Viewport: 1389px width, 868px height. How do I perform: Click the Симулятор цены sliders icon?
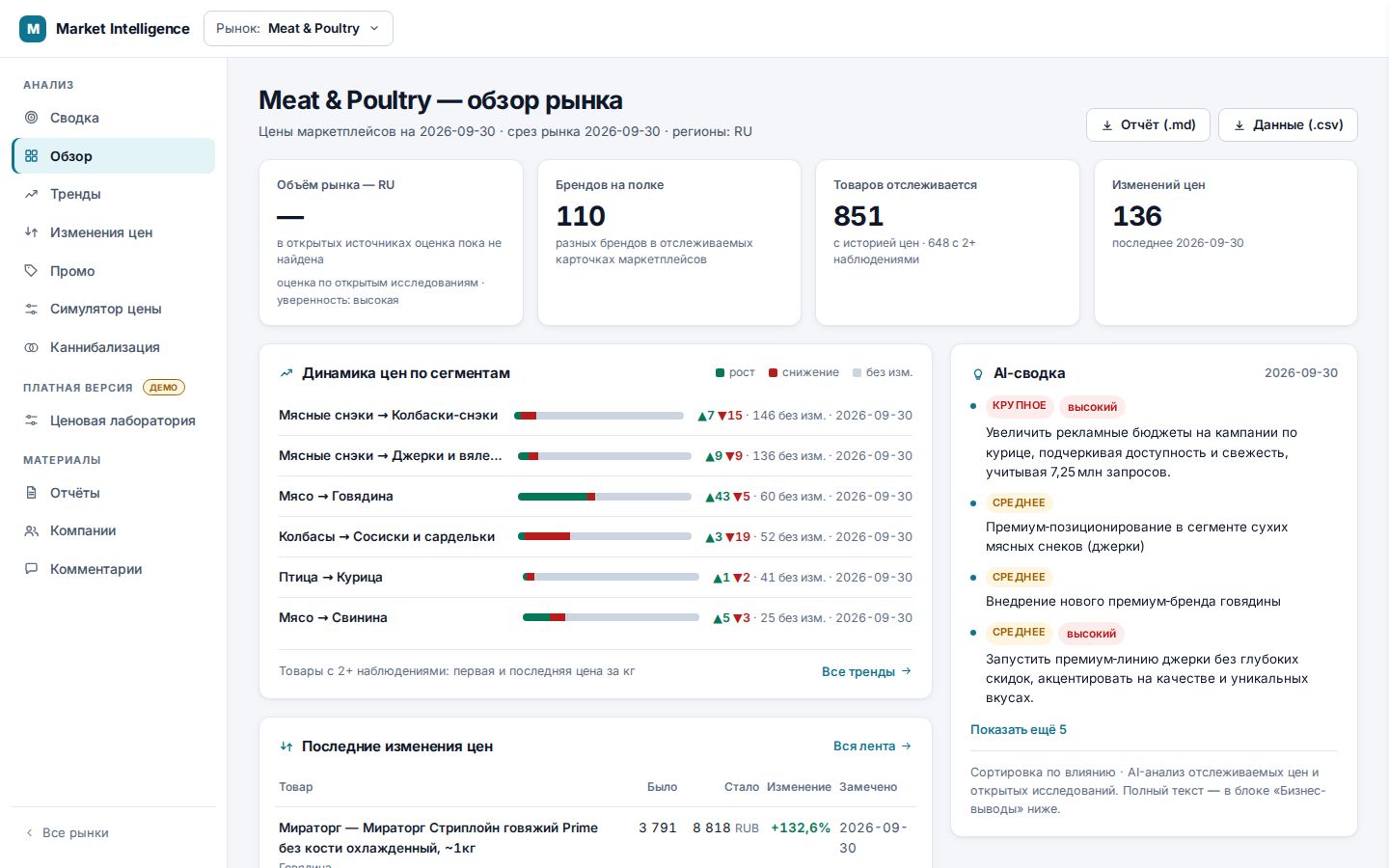pyautogui.click(x=32, y=309)
